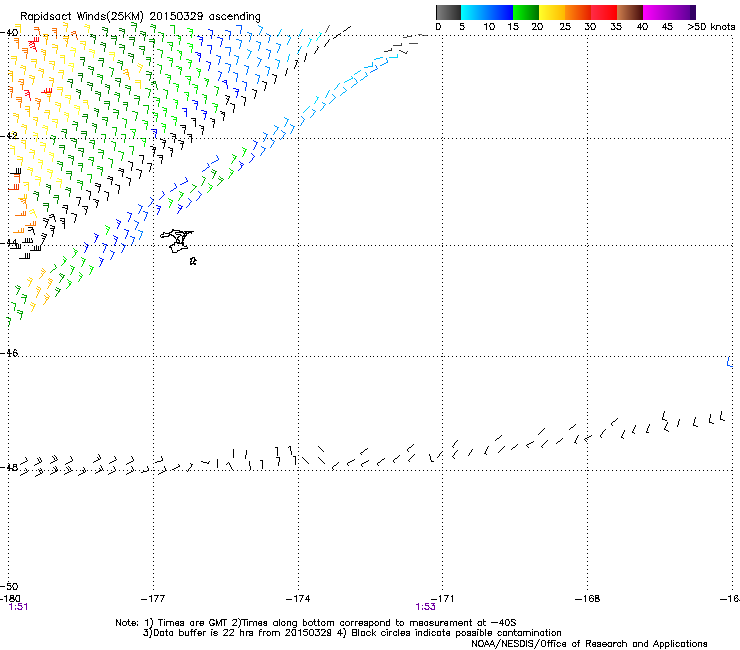This screenshot has height=650, width=740.
Task: Click the orange 25-30 knots color swatch
Action: [x=578, y=12]
